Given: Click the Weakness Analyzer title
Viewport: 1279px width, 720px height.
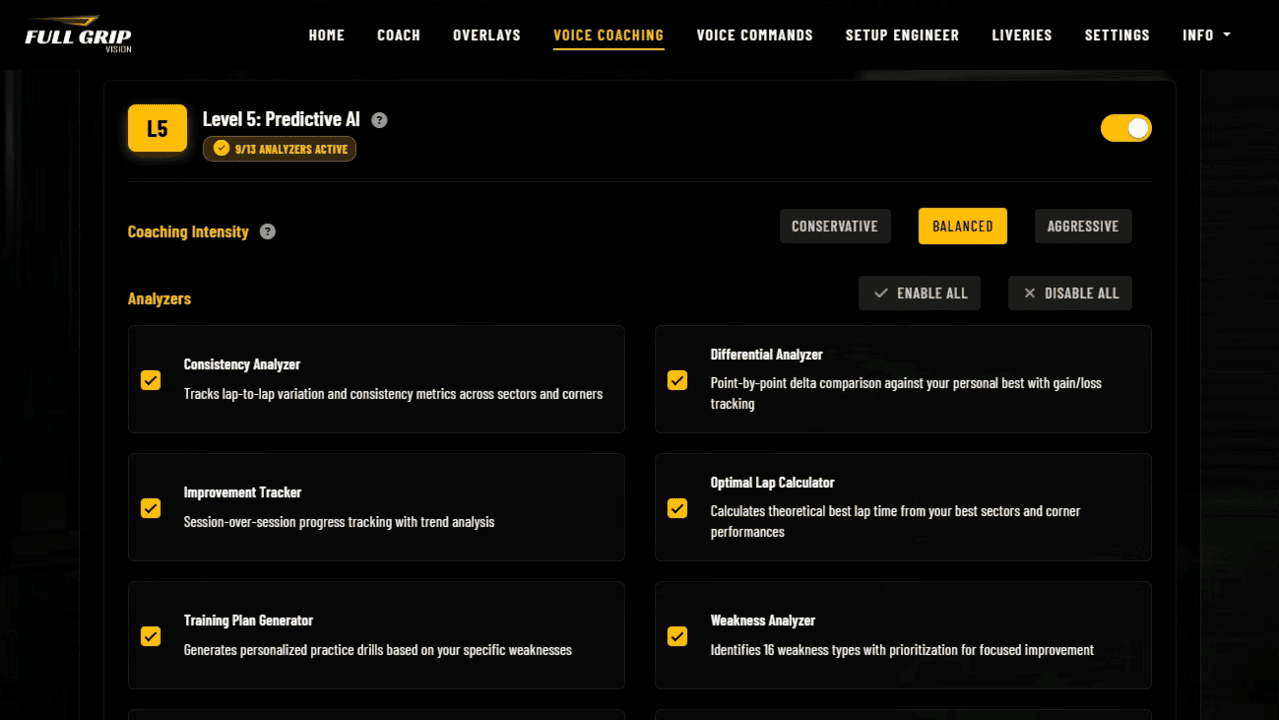Looking at the screenshot, I should coord(763,621).
